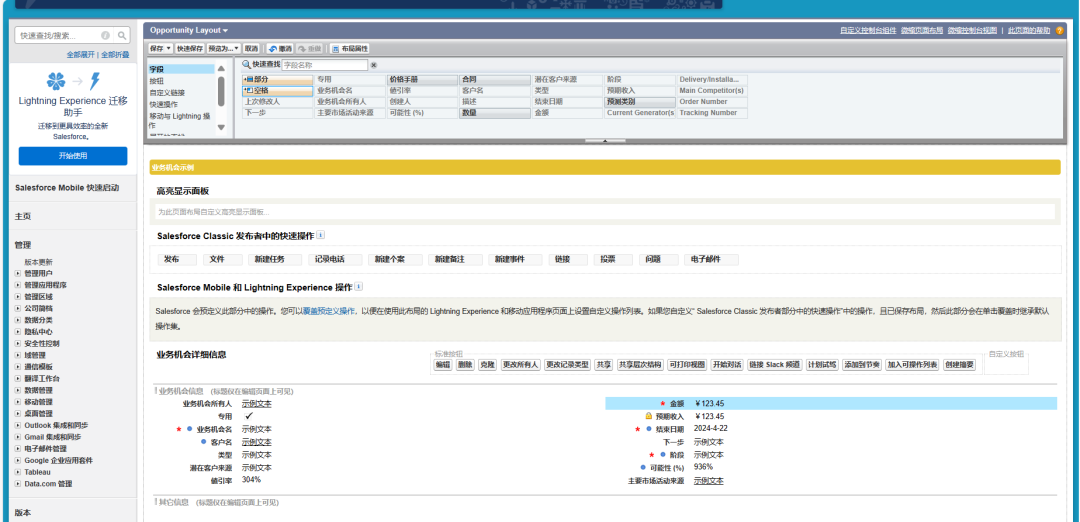Open 此页面的帮助 link
The image size is (1080, 522).
[1029, 30]
